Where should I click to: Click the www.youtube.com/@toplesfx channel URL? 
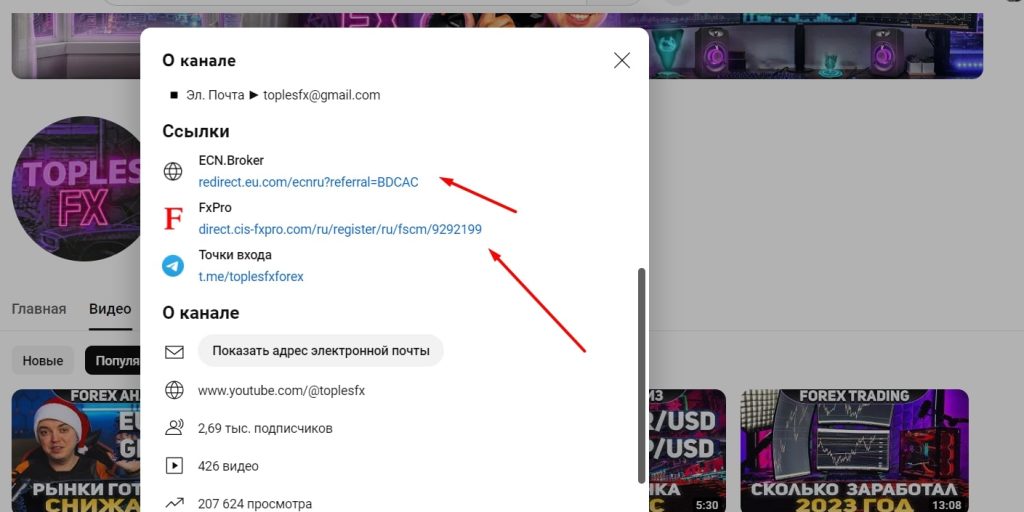coord(281,391)
